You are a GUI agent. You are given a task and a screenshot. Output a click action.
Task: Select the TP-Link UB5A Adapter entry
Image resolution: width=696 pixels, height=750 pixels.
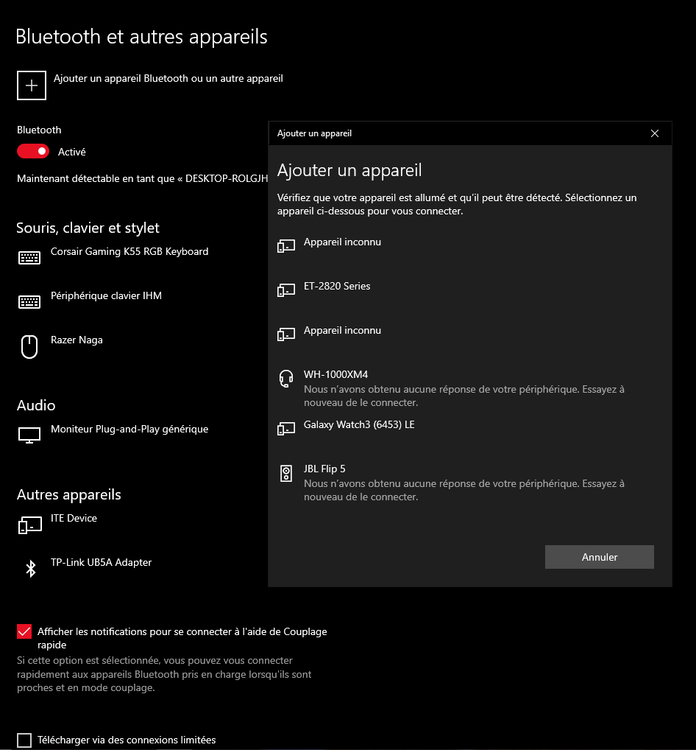[101, 563]
